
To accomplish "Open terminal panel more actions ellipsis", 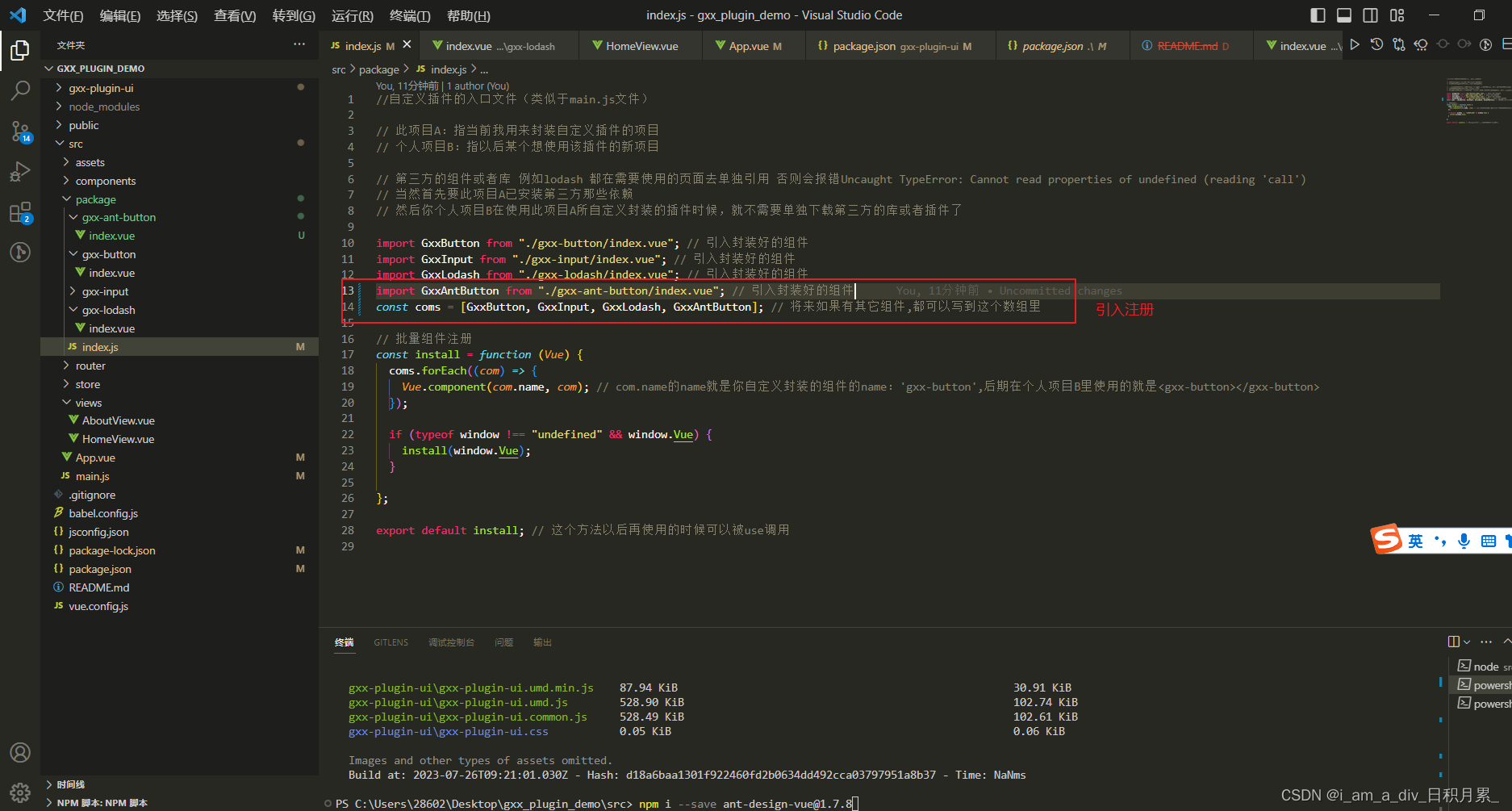I will click(1486, 642).
